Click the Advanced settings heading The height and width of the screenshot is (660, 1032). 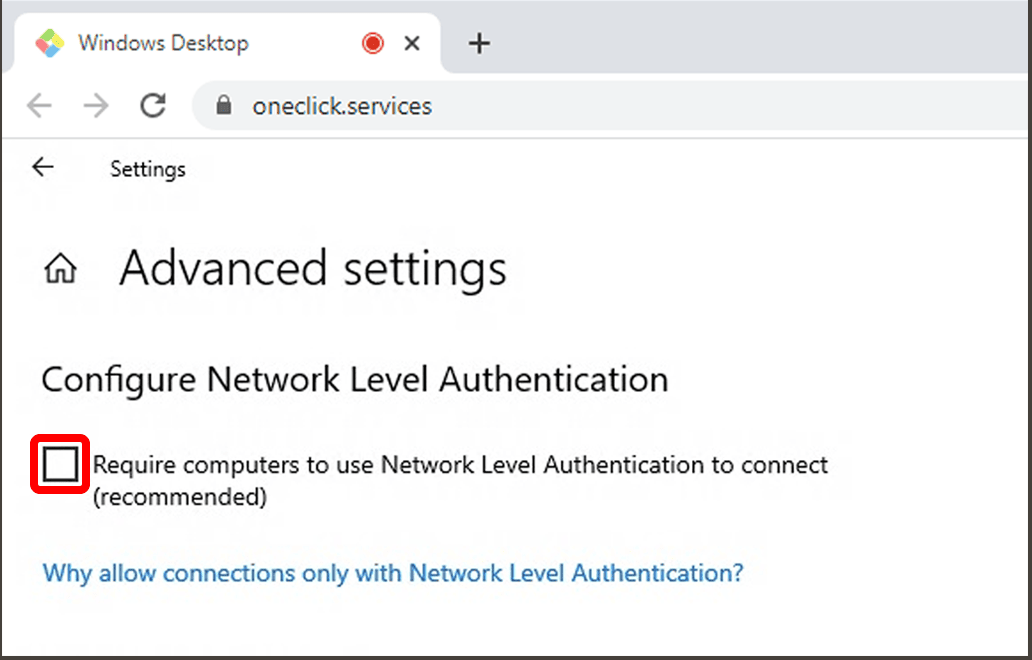point(312,268)
